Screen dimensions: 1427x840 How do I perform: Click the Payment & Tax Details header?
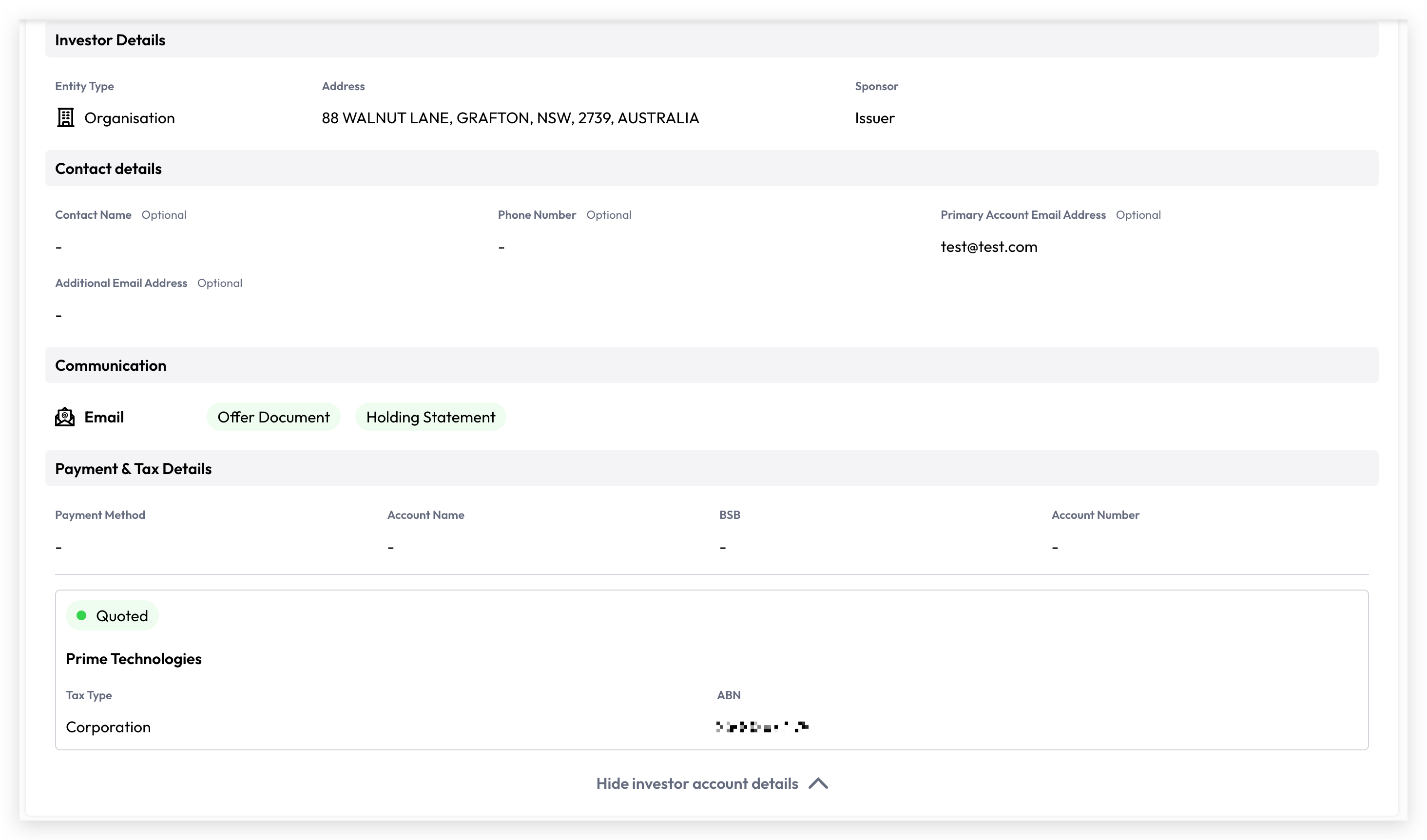point(712,468)
